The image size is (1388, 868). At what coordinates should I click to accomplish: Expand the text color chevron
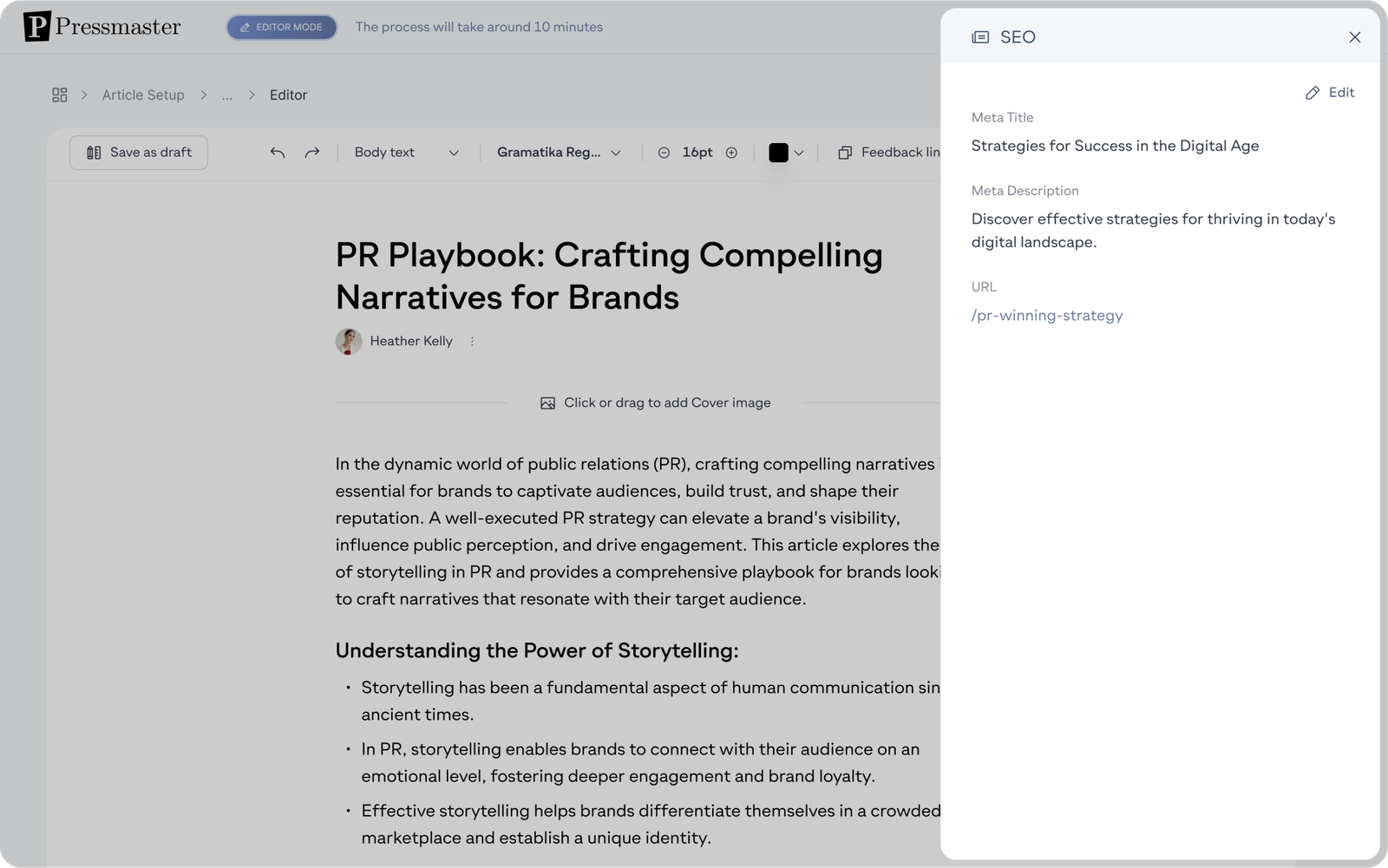(x=799, y=153)
